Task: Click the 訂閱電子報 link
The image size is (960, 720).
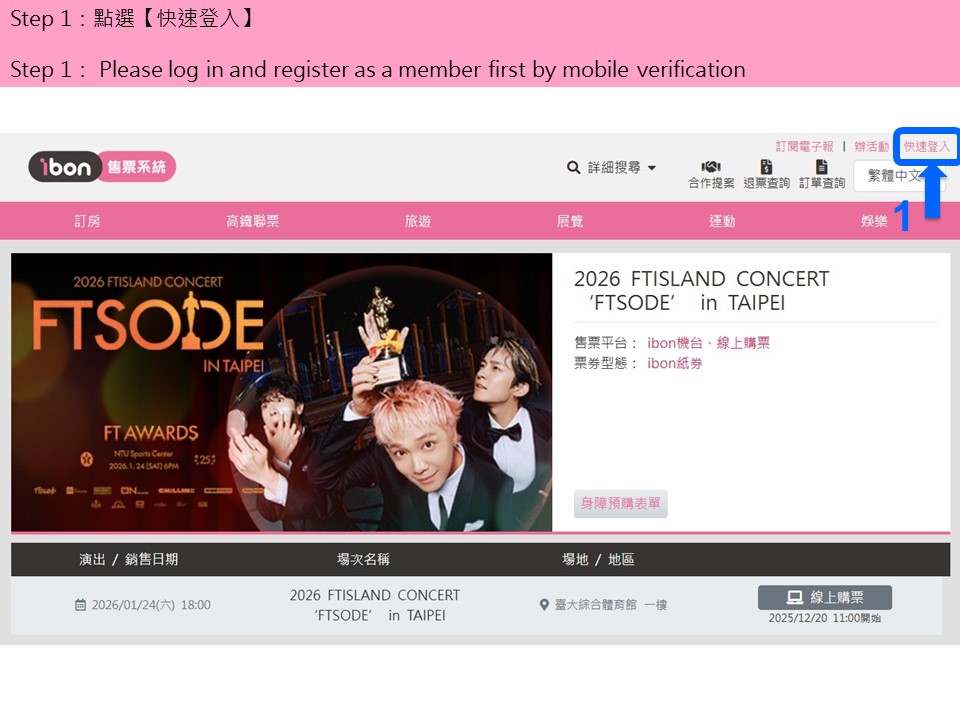Action: tap(804, 146)
